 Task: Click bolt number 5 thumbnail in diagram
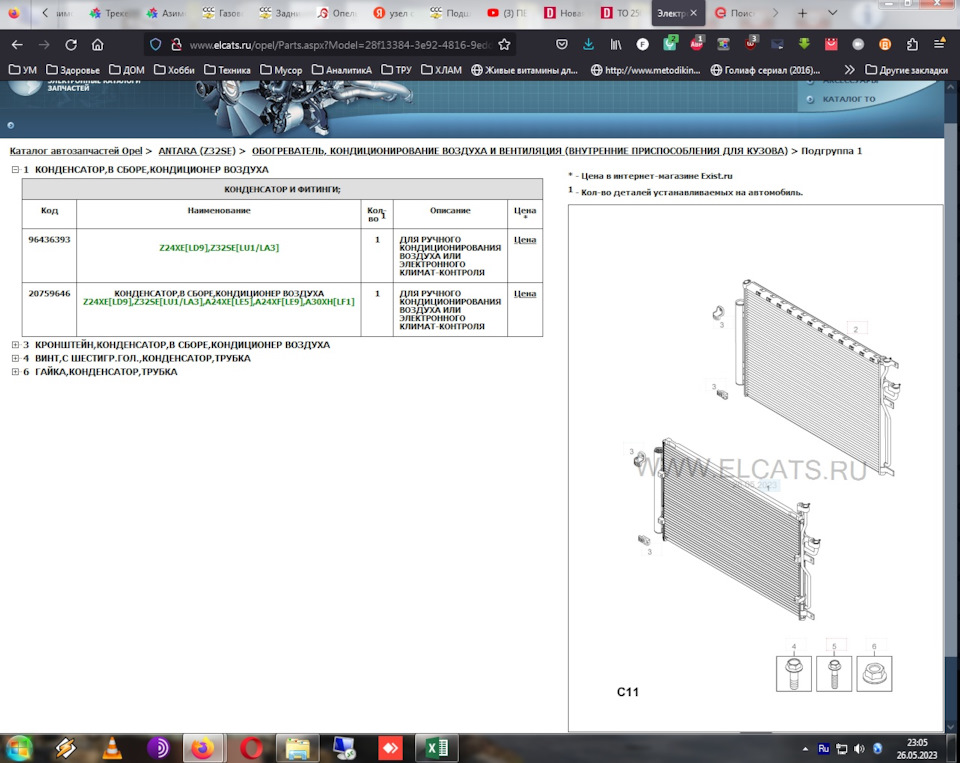(x=834, y=673)
